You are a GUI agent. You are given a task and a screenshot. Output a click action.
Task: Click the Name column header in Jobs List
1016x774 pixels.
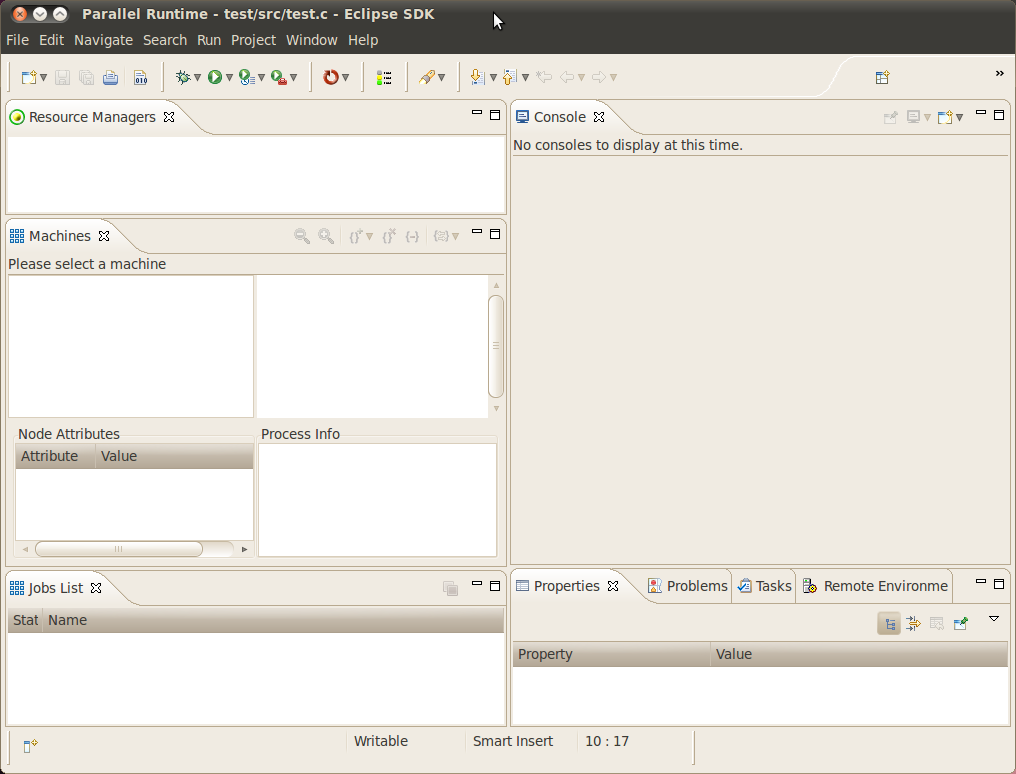(273, 620)
